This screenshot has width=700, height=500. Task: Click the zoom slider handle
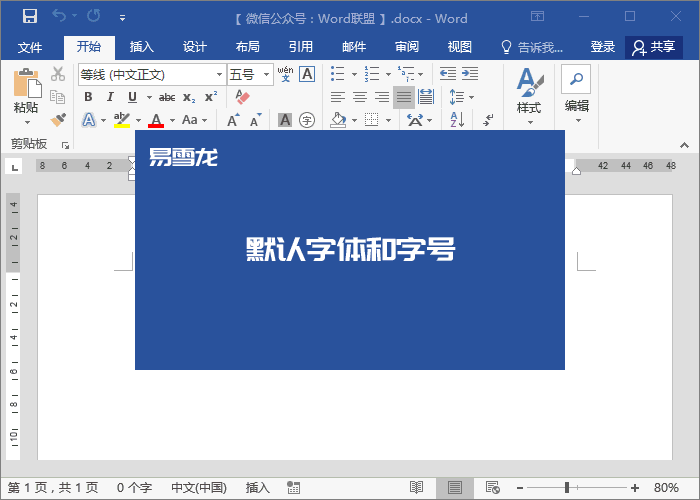(567, 488)
